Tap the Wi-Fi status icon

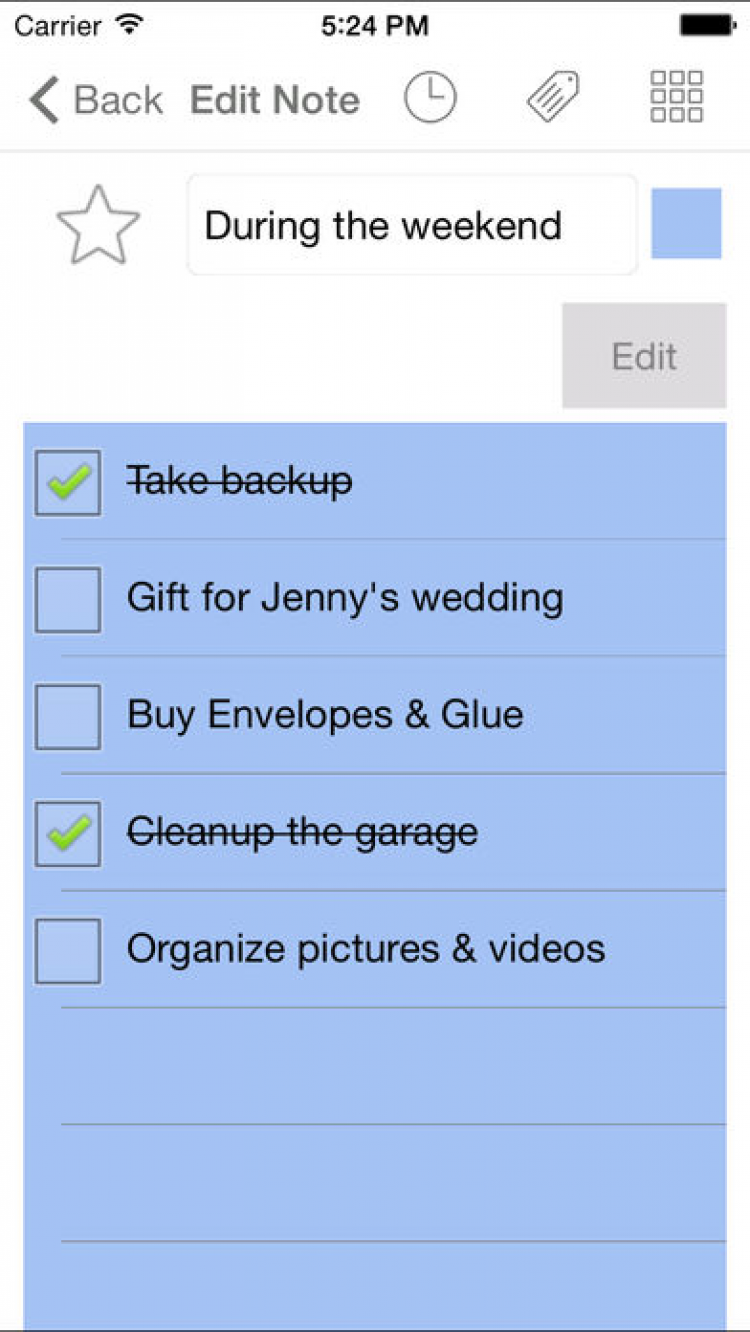pyautogui.click(x=130, y=25)
